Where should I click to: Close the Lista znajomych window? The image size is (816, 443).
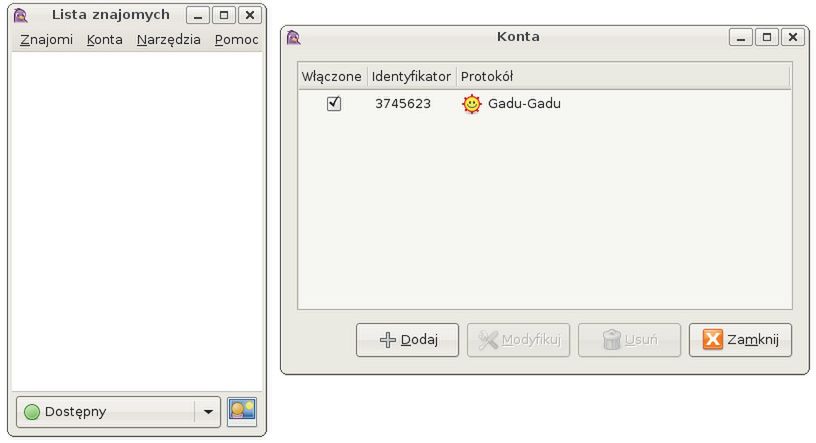click(x=250, y=15)
